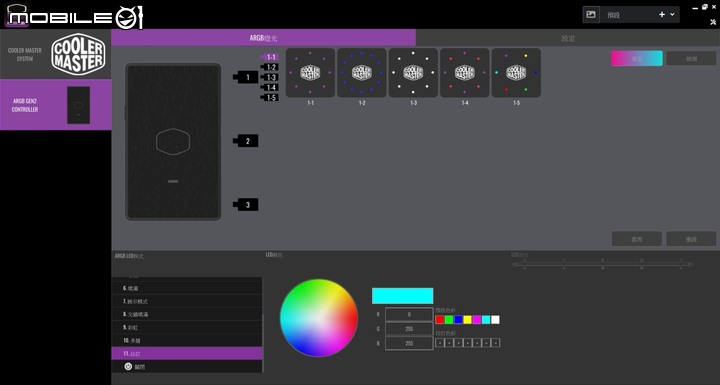The image size is (720, 385).
Task: Click the G value field
Action: (409, 329)
